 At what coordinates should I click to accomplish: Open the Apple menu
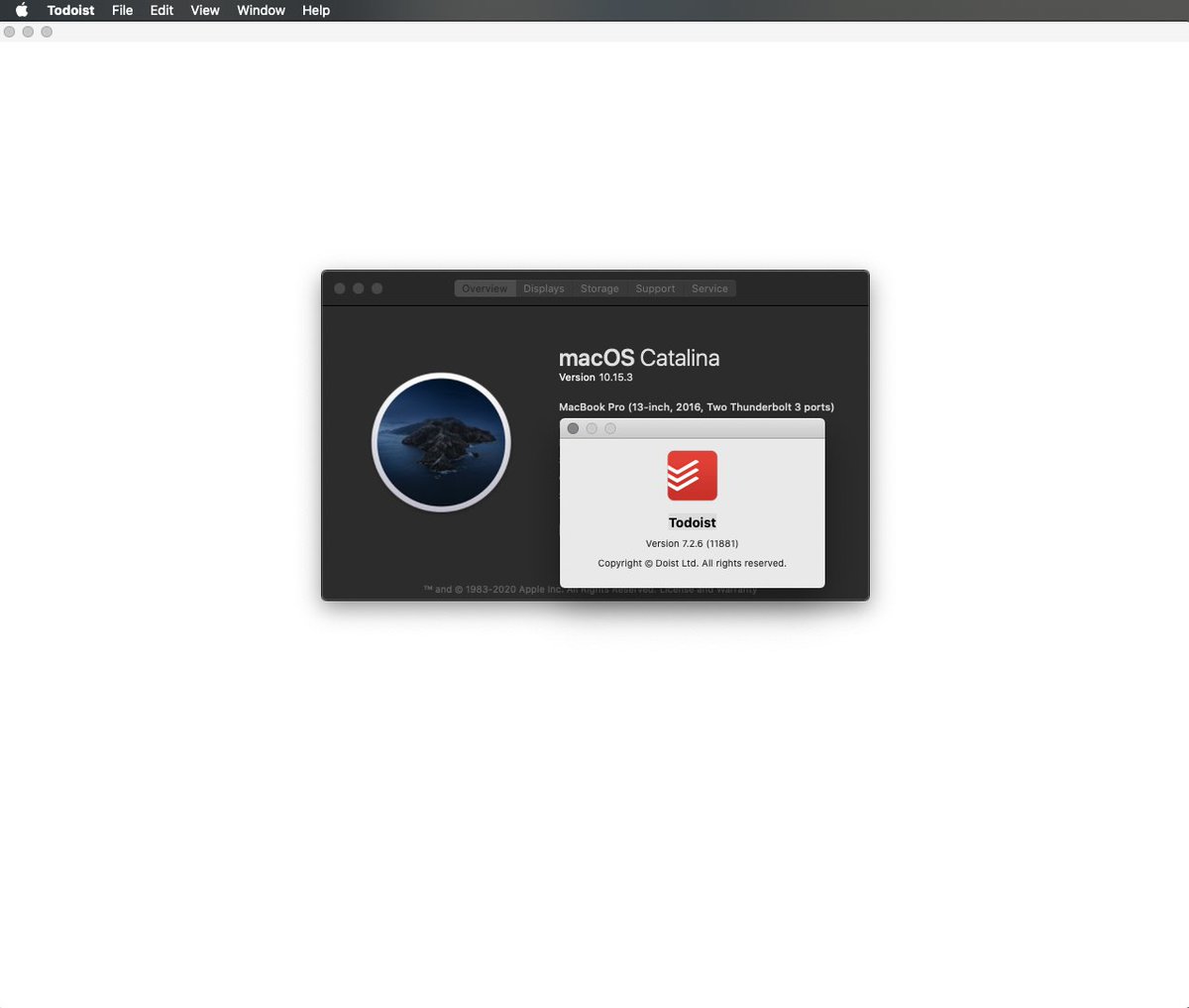pos(22,10)
